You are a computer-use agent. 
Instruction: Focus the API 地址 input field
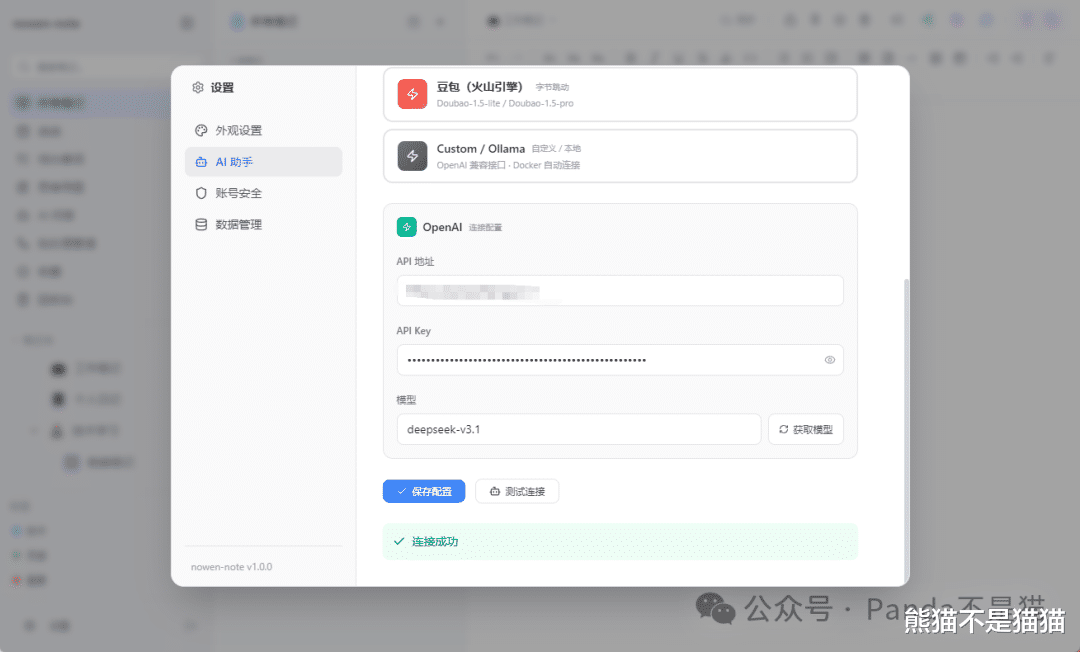coord(620,291)
